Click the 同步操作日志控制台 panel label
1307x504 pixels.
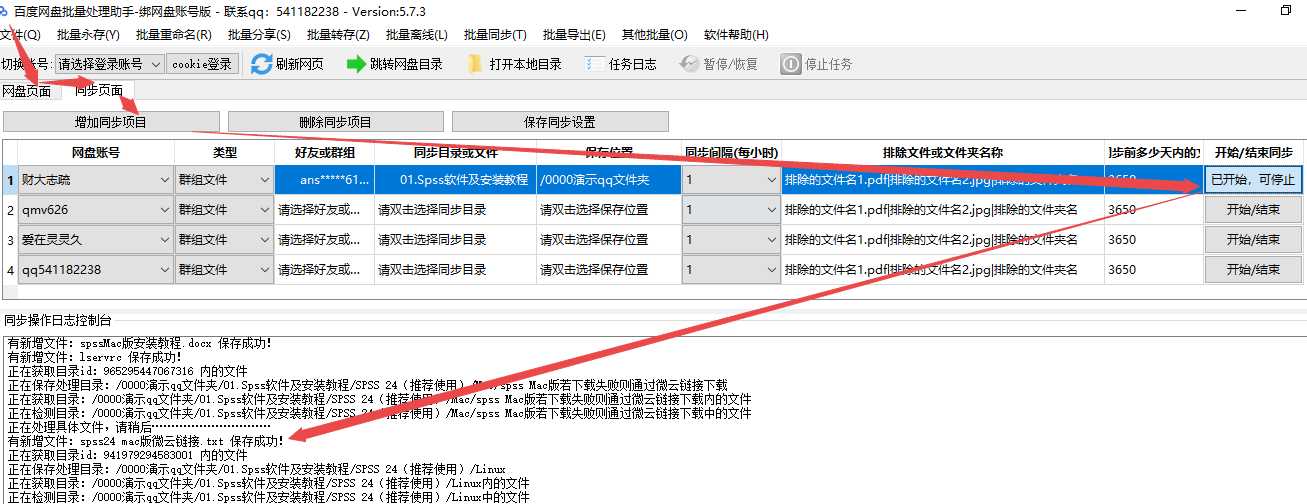point(58,320)
